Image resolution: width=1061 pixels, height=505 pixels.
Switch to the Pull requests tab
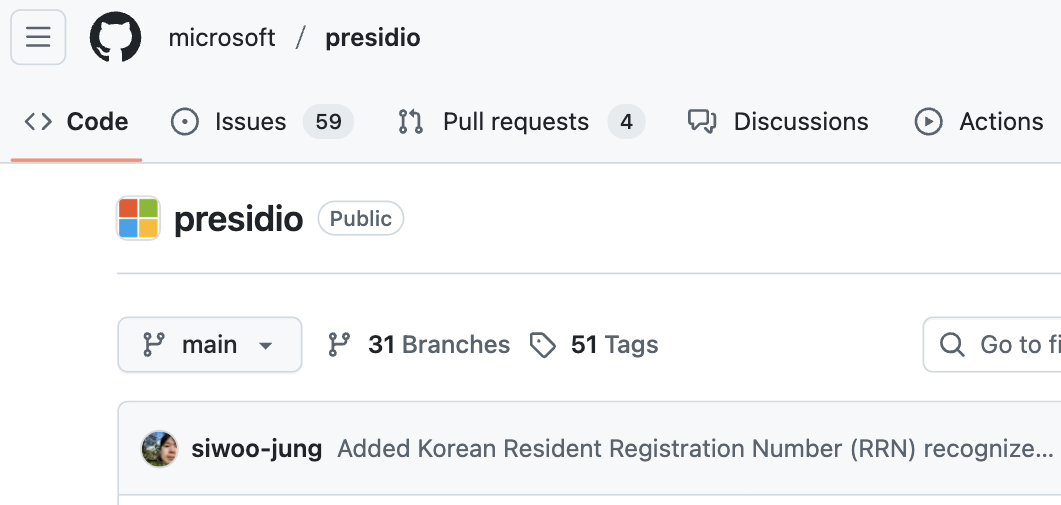(x=521, y=122)
